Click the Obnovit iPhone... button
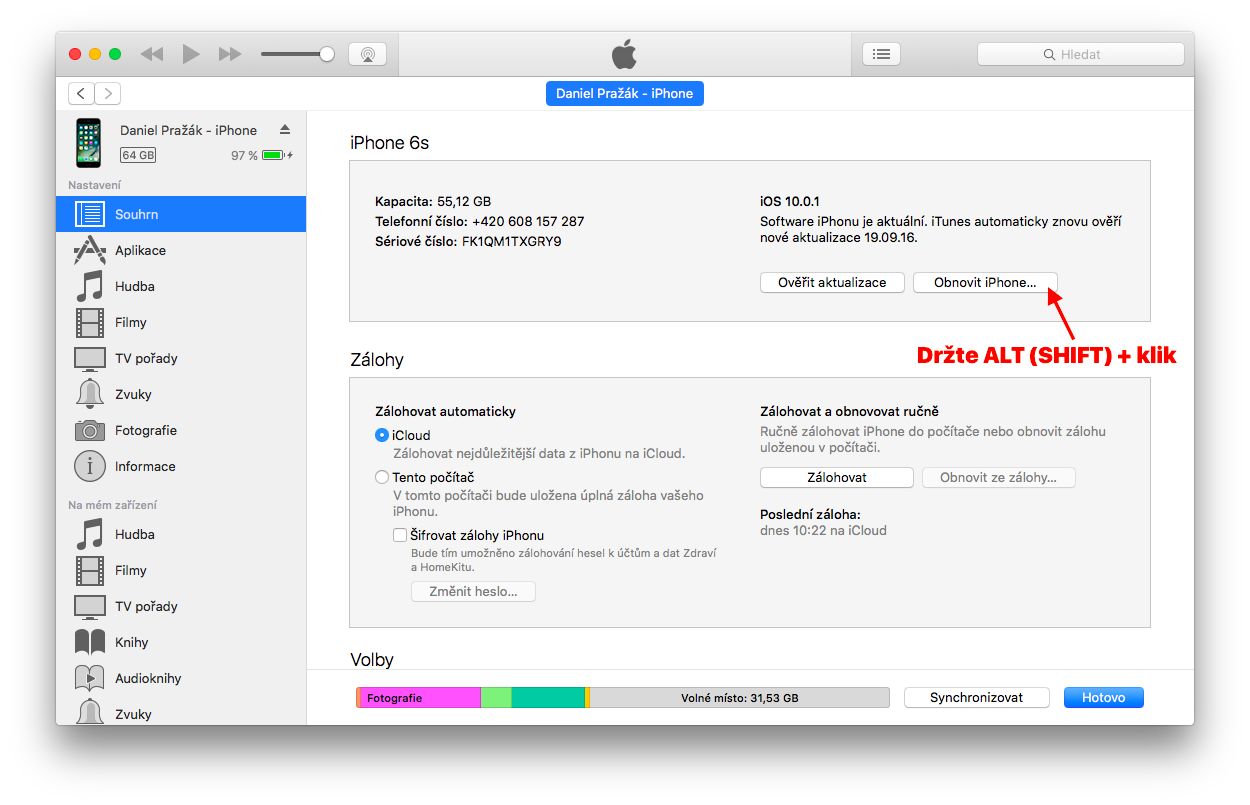Image resolution: width=1250 pixels, height=805 pixels. click(x=985, y=282)
